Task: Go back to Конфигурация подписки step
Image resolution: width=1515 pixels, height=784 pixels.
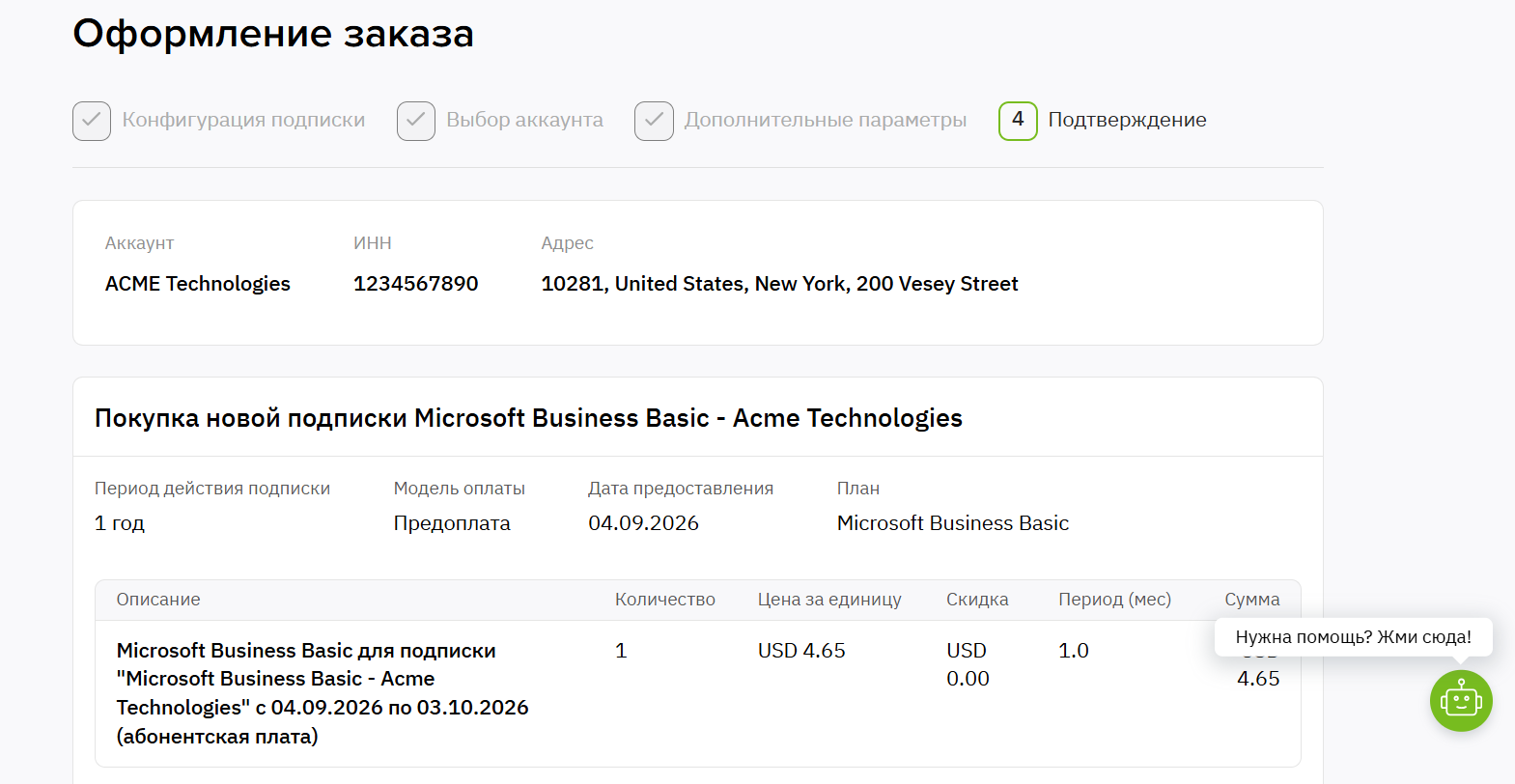Action: pyautogui.click(x=243, y=120)
